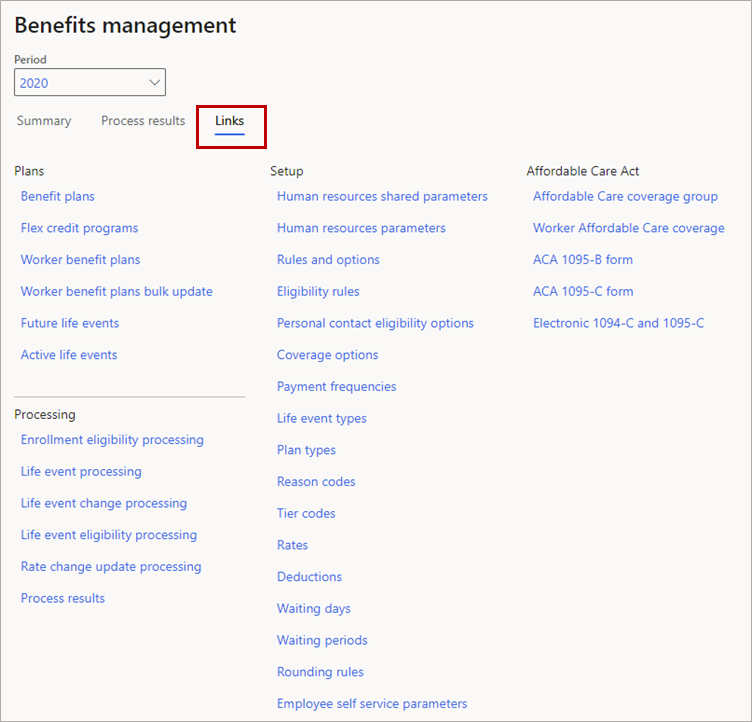Image resolution: width=752 pixels, height=722 pixels.
Task: View the Tier codes page
Action: tap(306, 514)
